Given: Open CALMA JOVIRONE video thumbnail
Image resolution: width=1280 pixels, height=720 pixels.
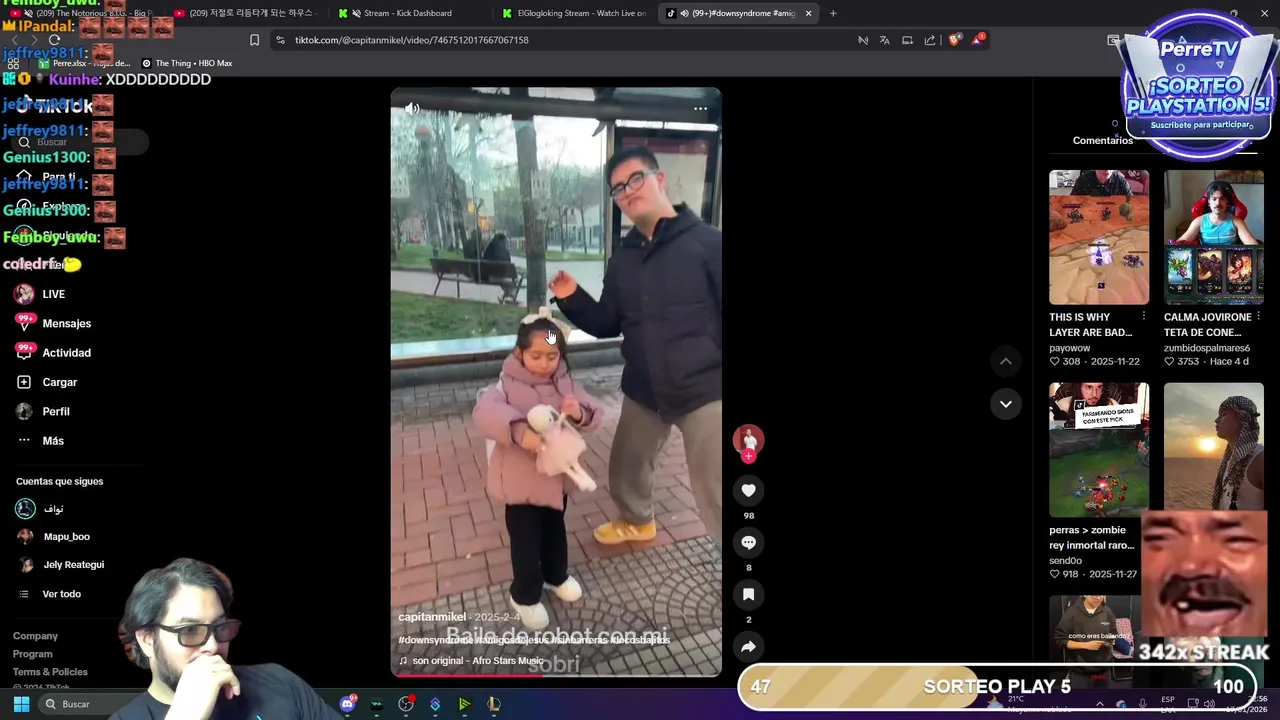Looking at the screenshot, I should pyautogui.click(x=1214, y=237).
